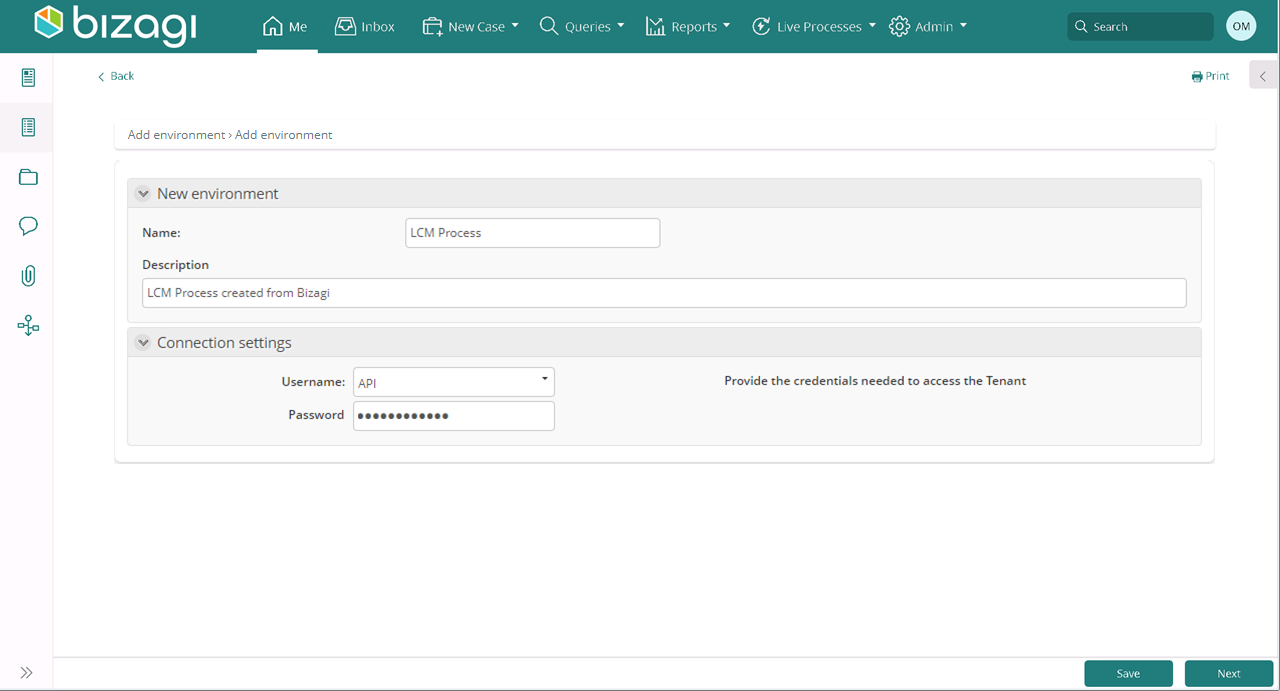This screenshot has width=1280, height=691.
Task: Open the Admin menu
Action: [x=928, y=27]
